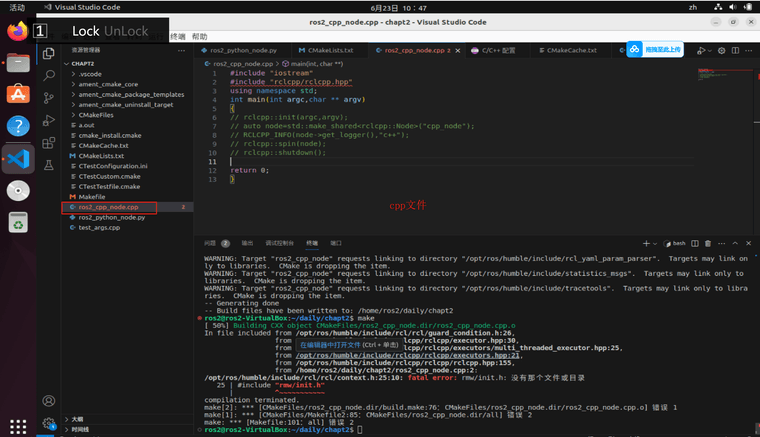Open Makefile in the explorer
Image resolution: width=760 pixels, height=437 pixels.
click(x=92, y=197)
